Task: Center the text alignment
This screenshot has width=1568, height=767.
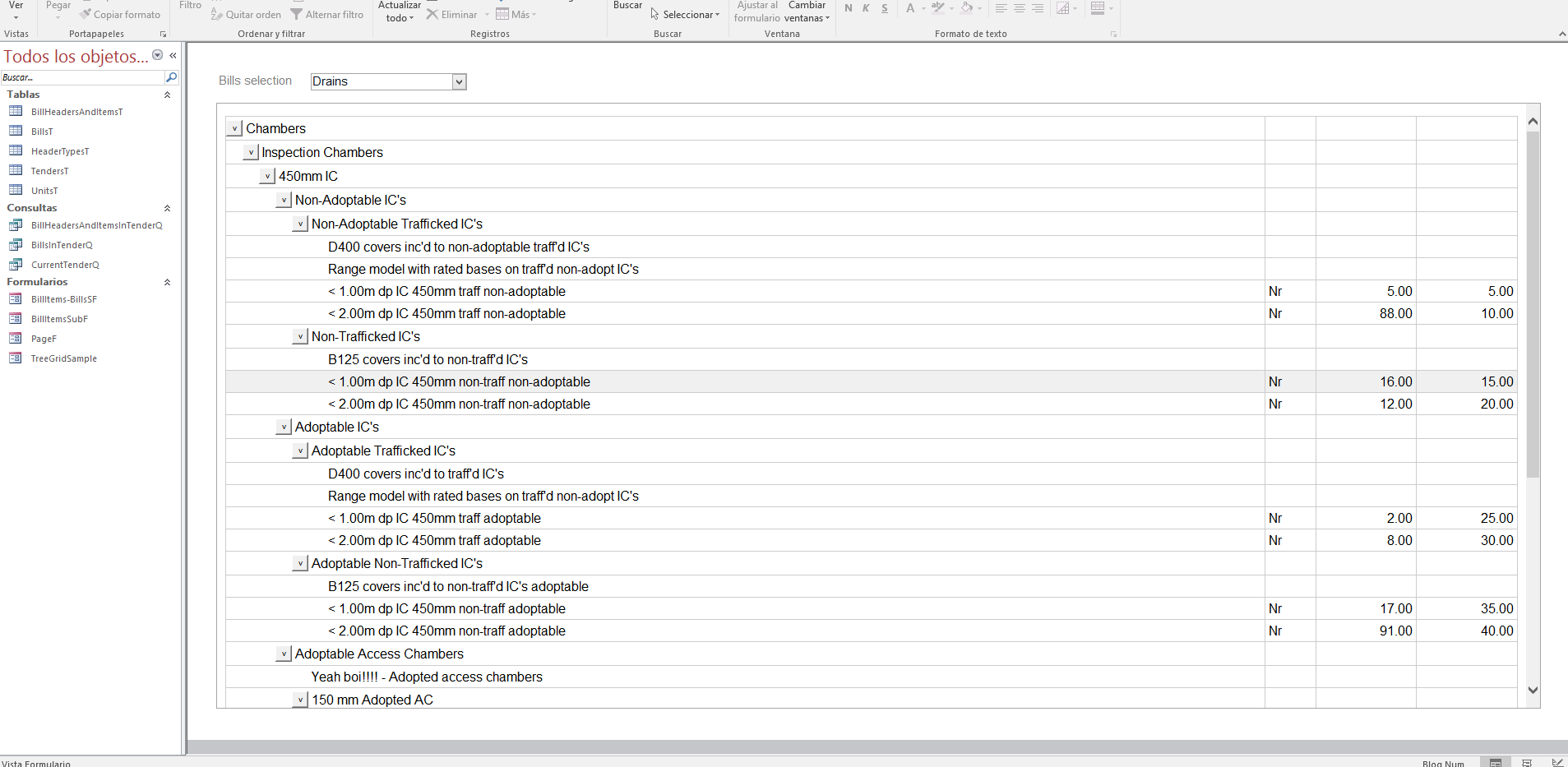Action: point(1020,8)
